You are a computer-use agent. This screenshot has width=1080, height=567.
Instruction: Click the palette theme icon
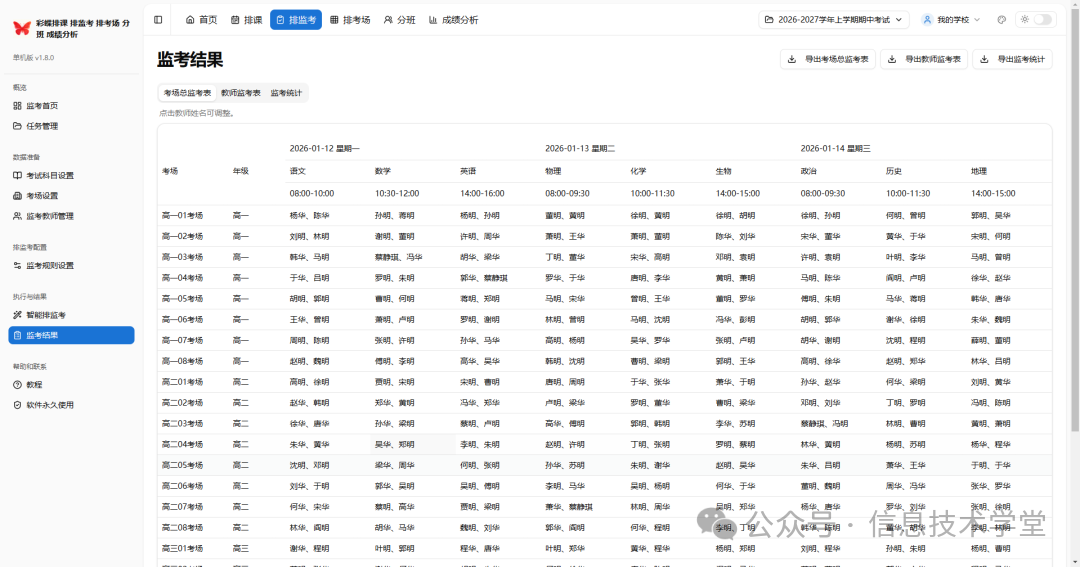pos(1001,20)
